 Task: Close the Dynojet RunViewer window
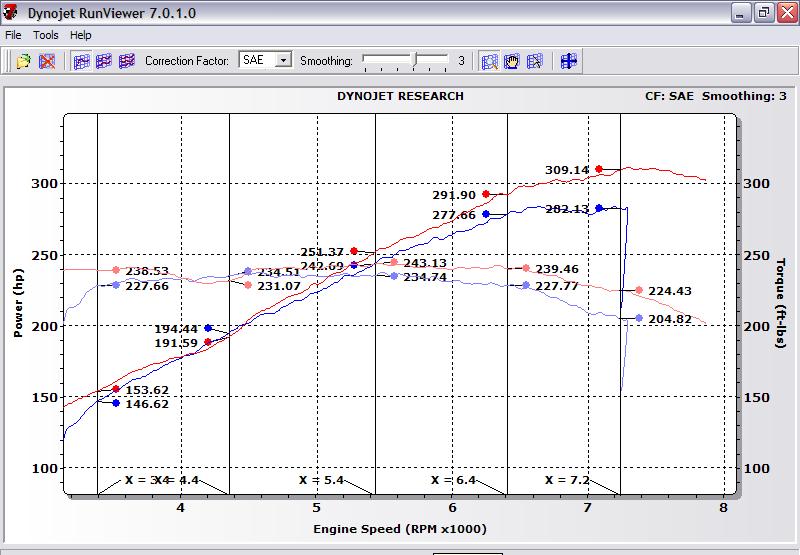click(787, 13)
